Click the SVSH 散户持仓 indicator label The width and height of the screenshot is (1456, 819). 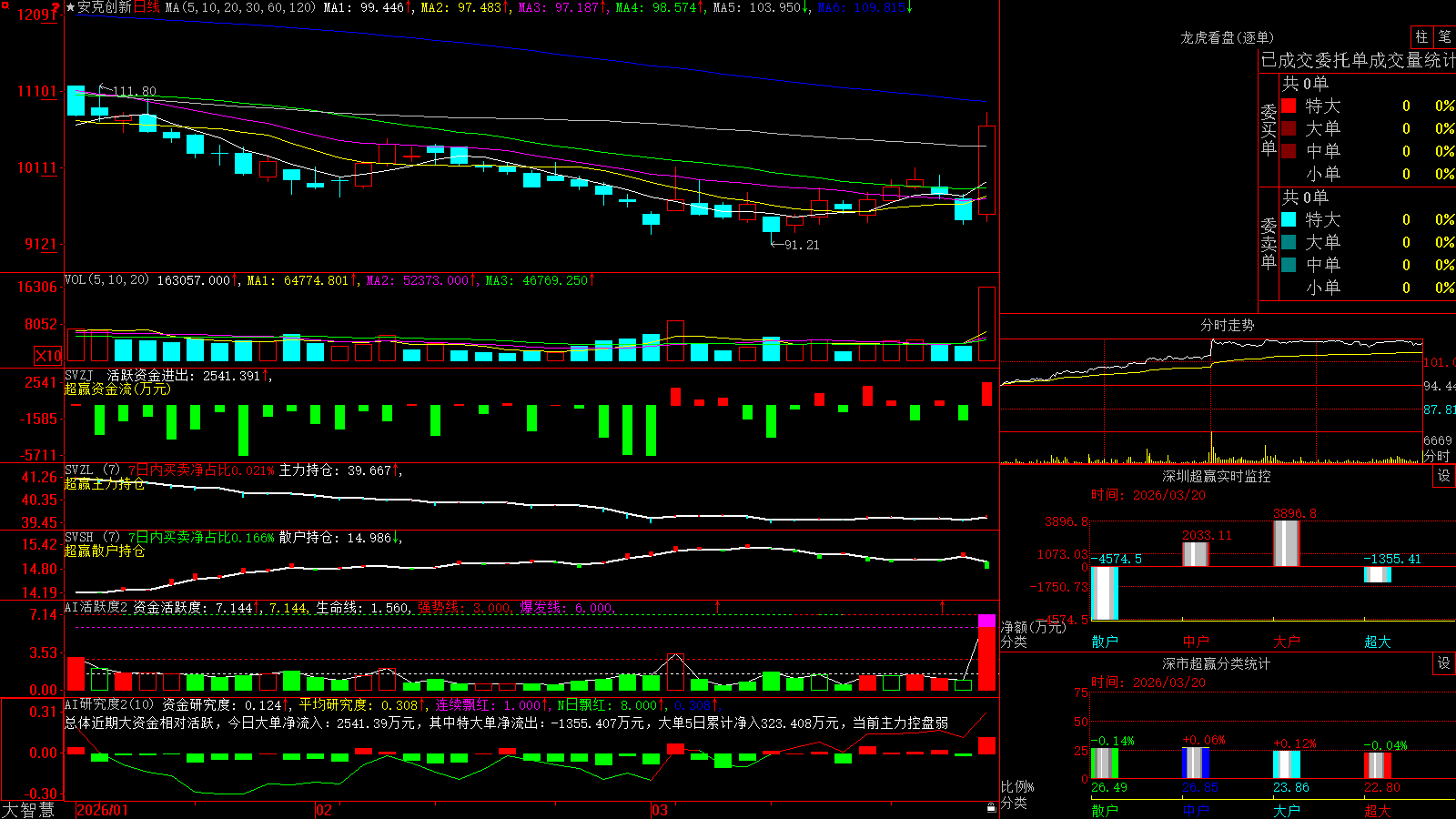92,538
